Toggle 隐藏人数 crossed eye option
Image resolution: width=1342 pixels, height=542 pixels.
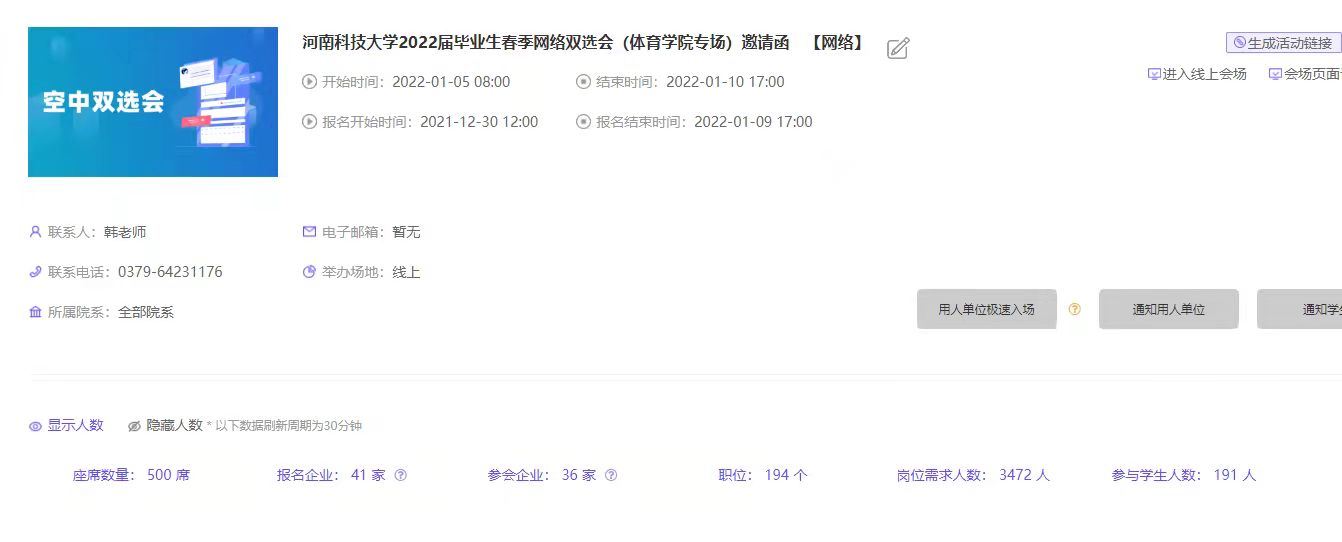[x=165, y=425]
